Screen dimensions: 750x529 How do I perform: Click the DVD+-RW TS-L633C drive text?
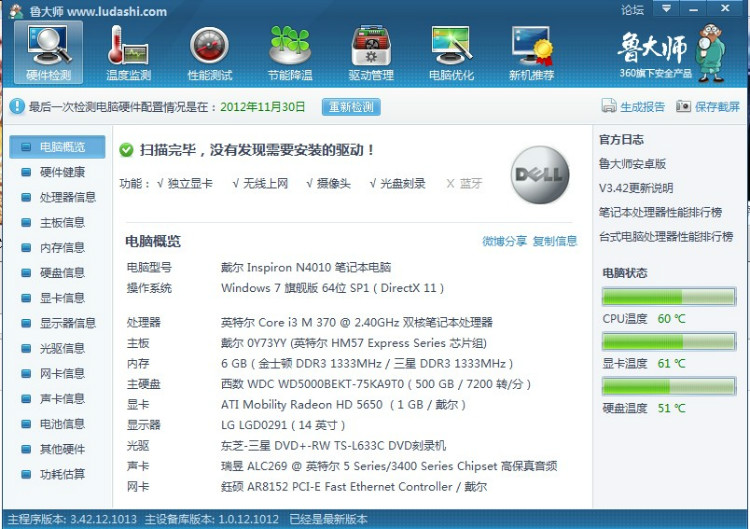tap(333, 446)
